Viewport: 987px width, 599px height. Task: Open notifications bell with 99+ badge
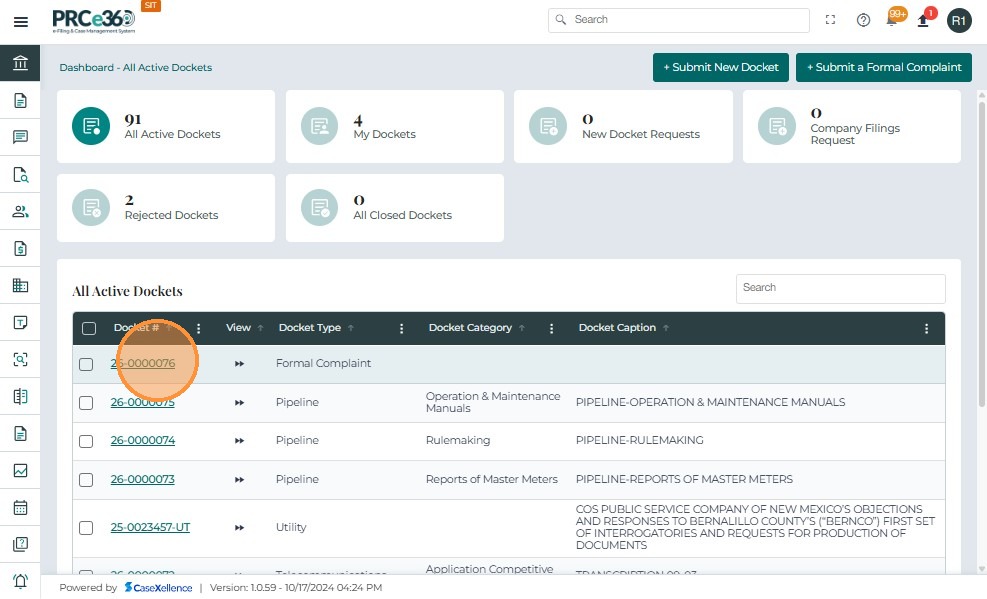pyautogui.click(x=894, y=19)
